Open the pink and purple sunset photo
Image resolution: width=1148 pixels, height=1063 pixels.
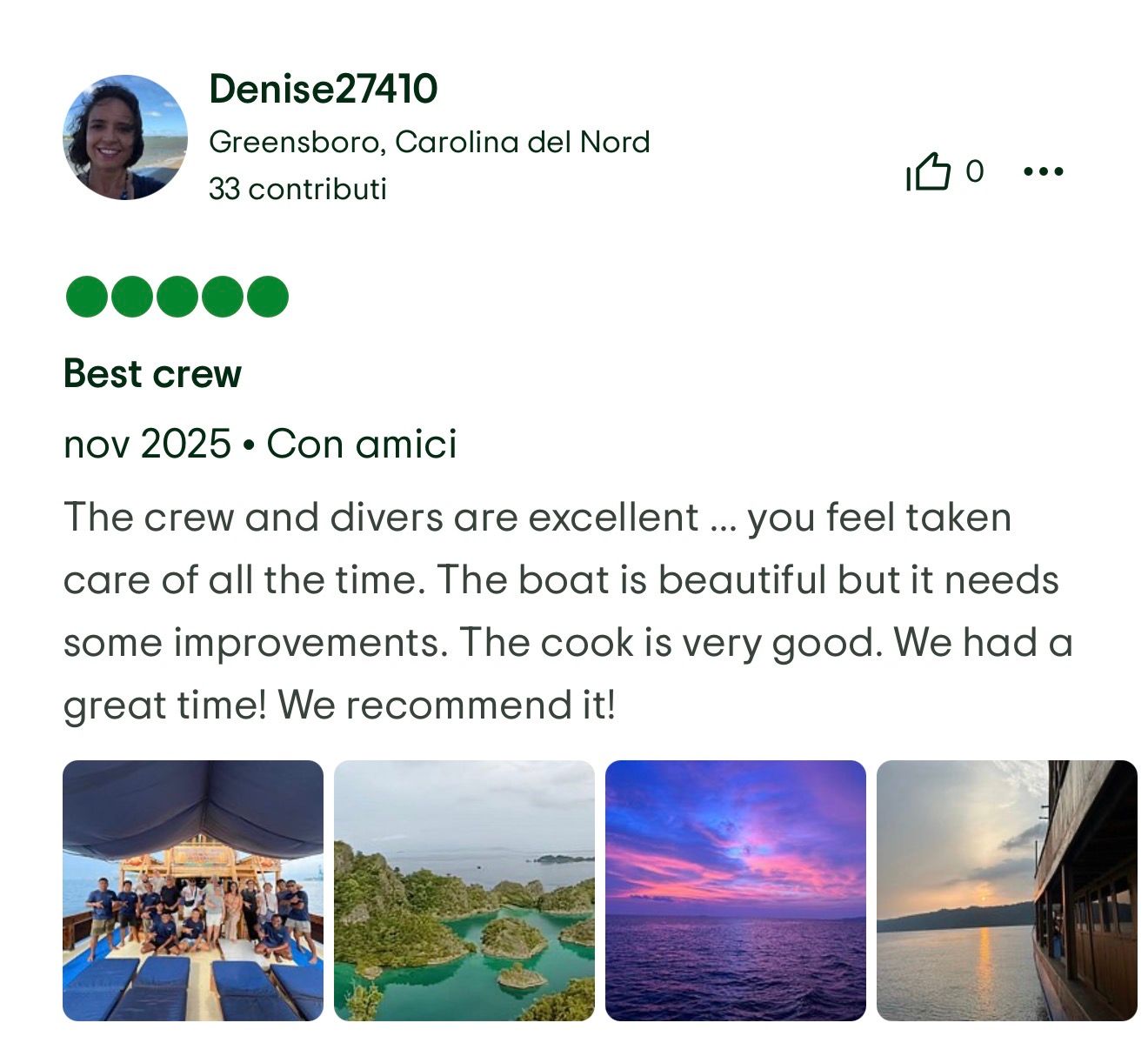pyautogui.click(x=736, y=891)
